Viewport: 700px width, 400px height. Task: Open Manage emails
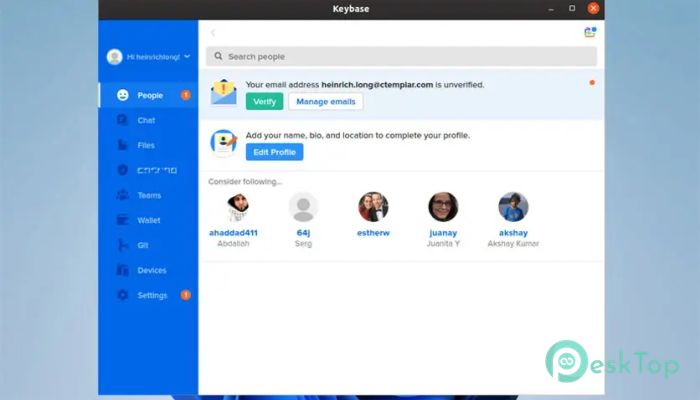tap(326, 101)
